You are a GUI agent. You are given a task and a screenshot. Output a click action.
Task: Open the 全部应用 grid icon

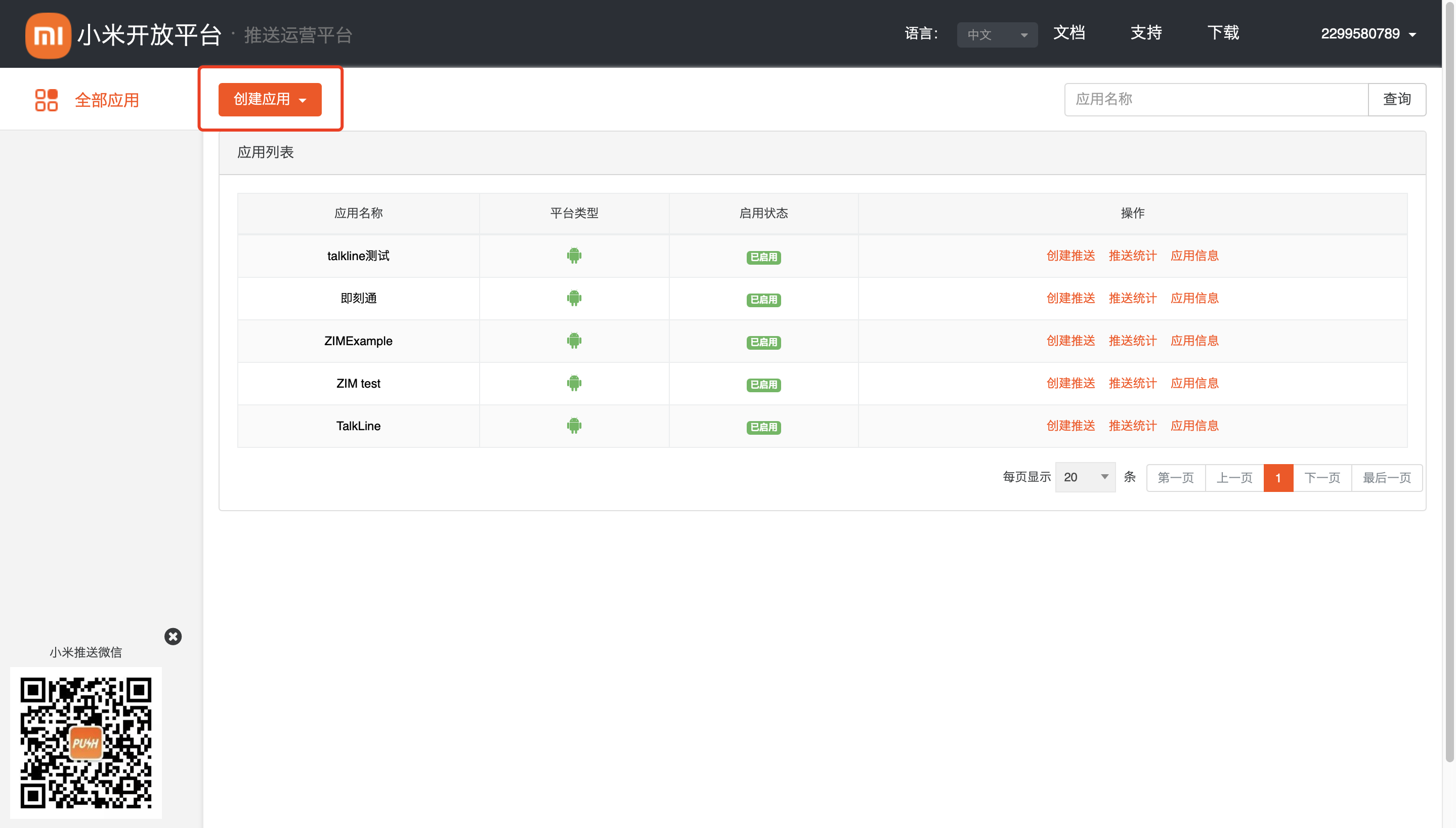(x=46, y=100)
